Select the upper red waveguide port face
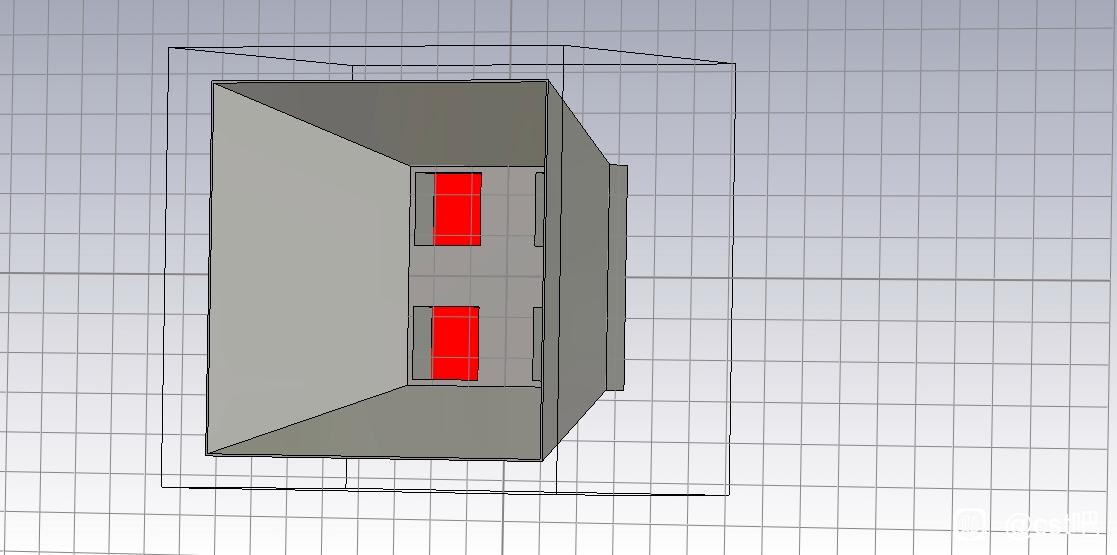Image resolution: width=1117 pixels, height=555 pixels. pos(457,209)
